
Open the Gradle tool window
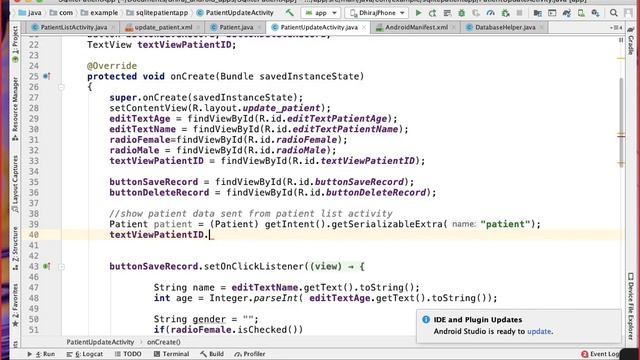tap(631, 42)
